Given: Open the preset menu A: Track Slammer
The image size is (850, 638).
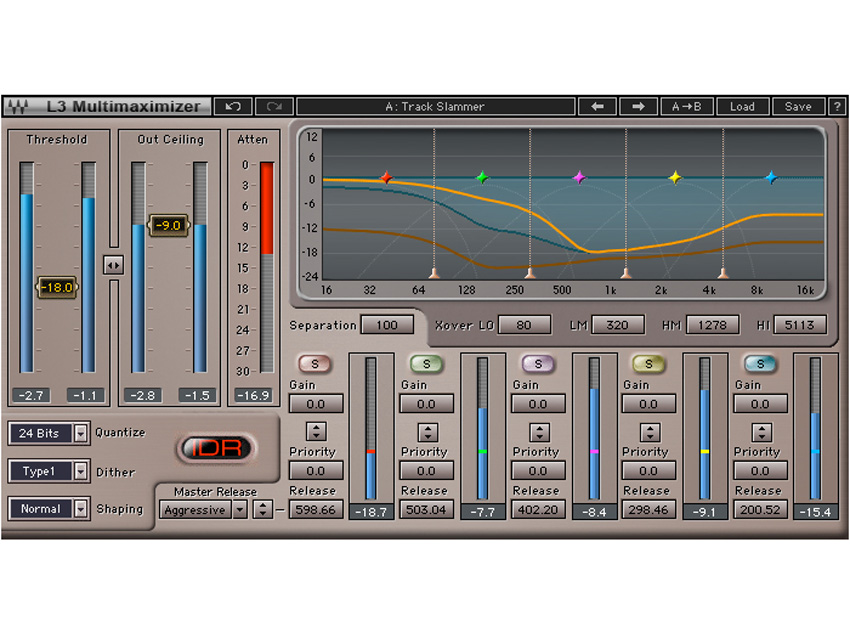Looking at the screenshot, I should coord(435,106).
